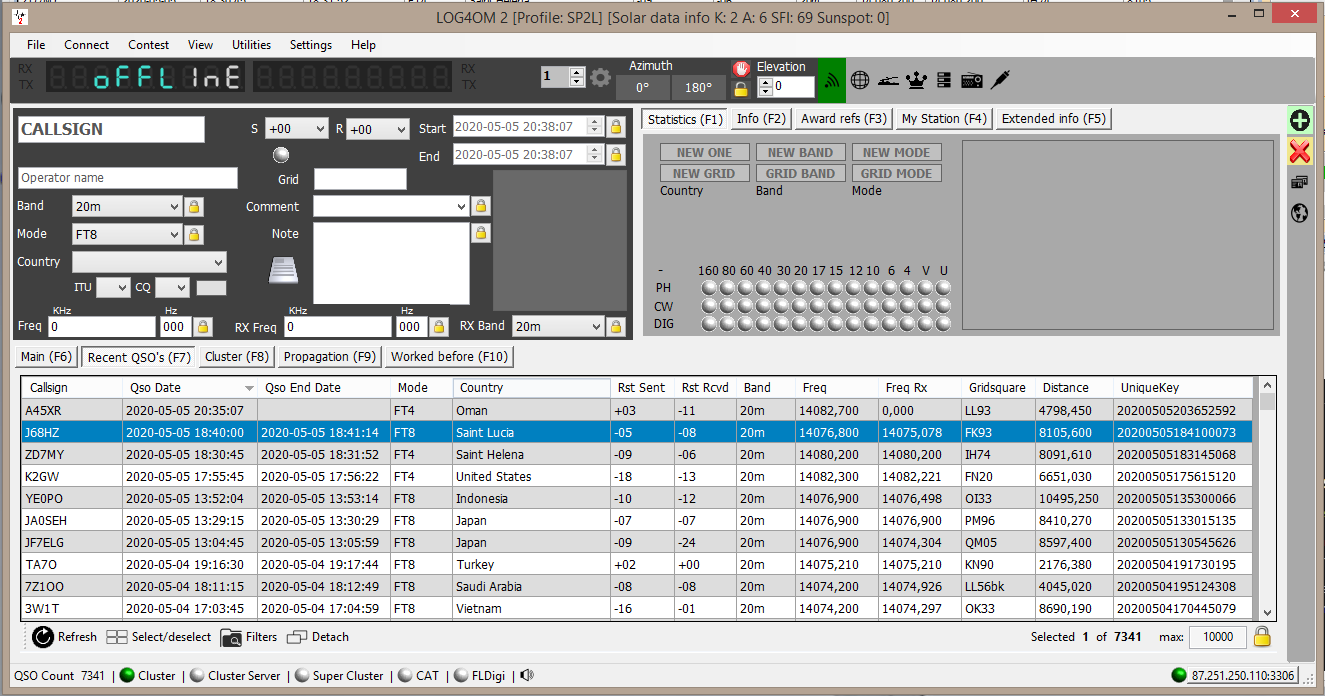Switch to the Cluster (F8) tab
Image resolution: width=1325 pixels, height=696 pixels.
pyautogui.click(x=236, y=357)
